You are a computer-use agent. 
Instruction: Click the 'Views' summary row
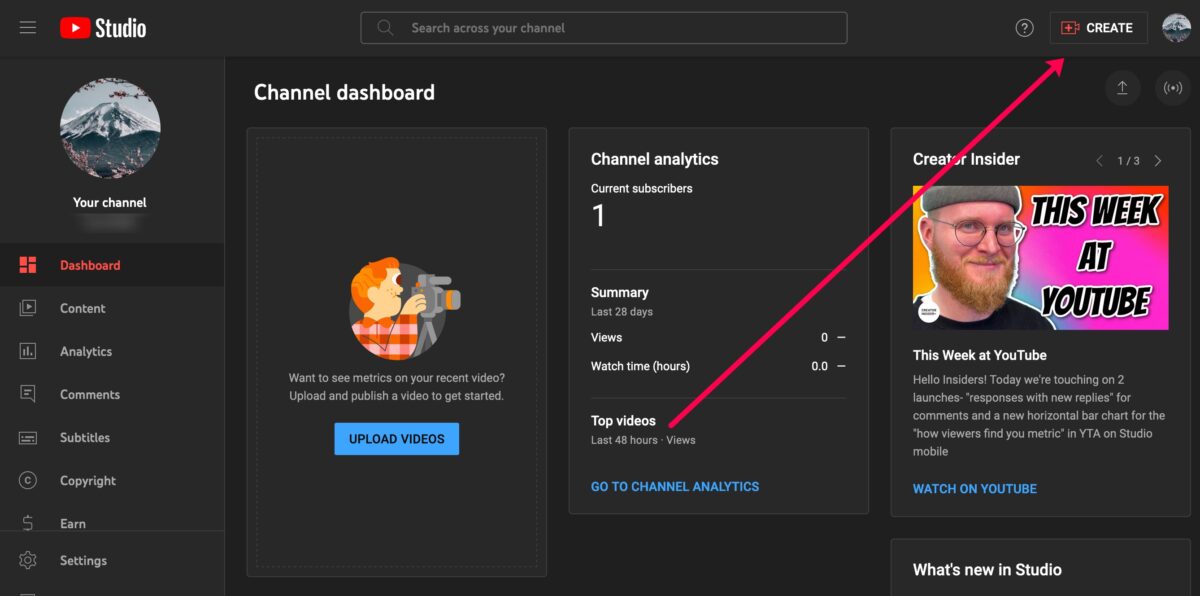pos(718,337)
